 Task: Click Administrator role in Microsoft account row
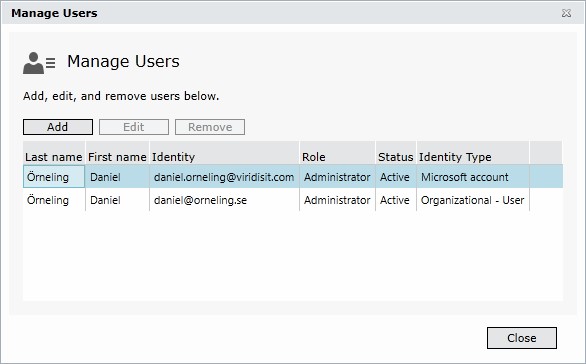(x=337, y=177)
